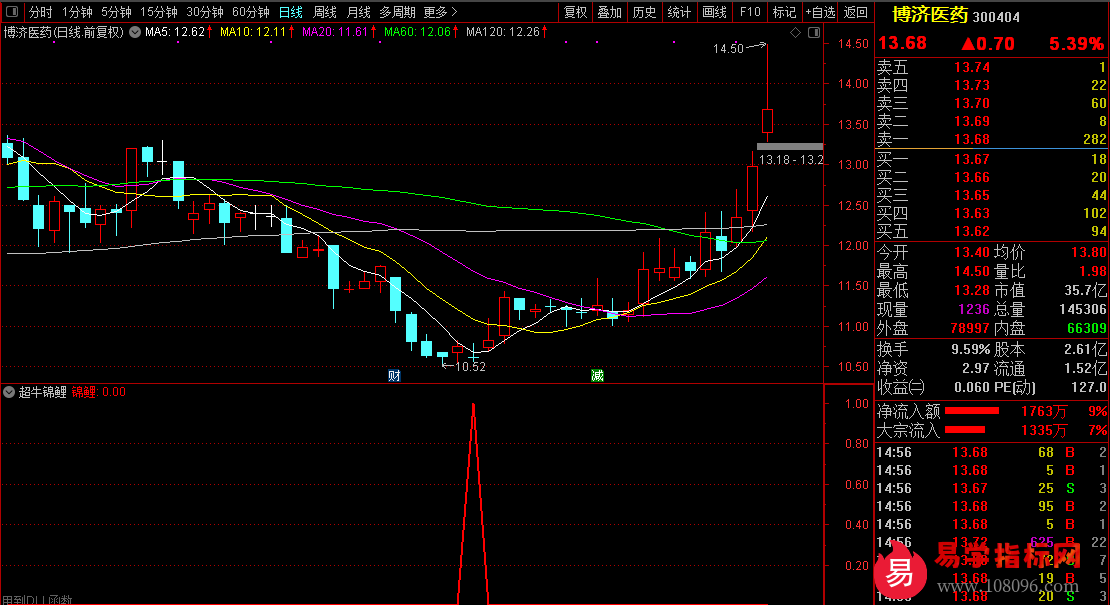
Task: Open the F10 company info
Action: [x=750, y=12]
